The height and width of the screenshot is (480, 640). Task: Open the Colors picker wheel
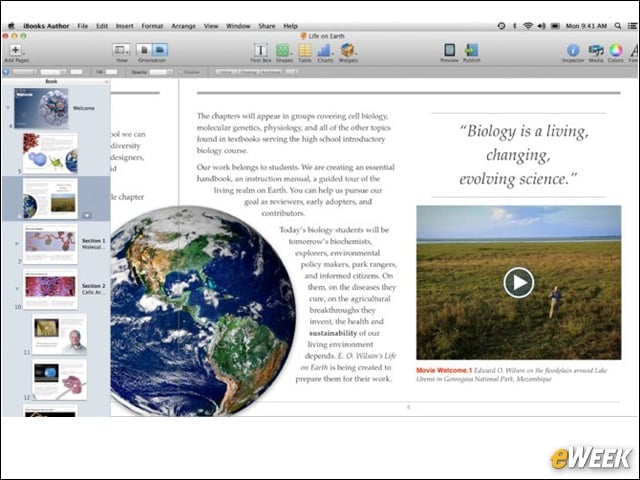coord(616,50)
